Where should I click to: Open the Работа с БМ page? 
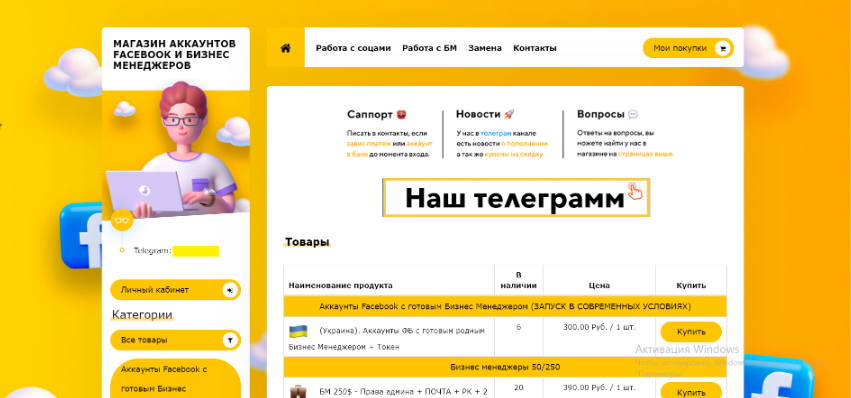(429, 48)
